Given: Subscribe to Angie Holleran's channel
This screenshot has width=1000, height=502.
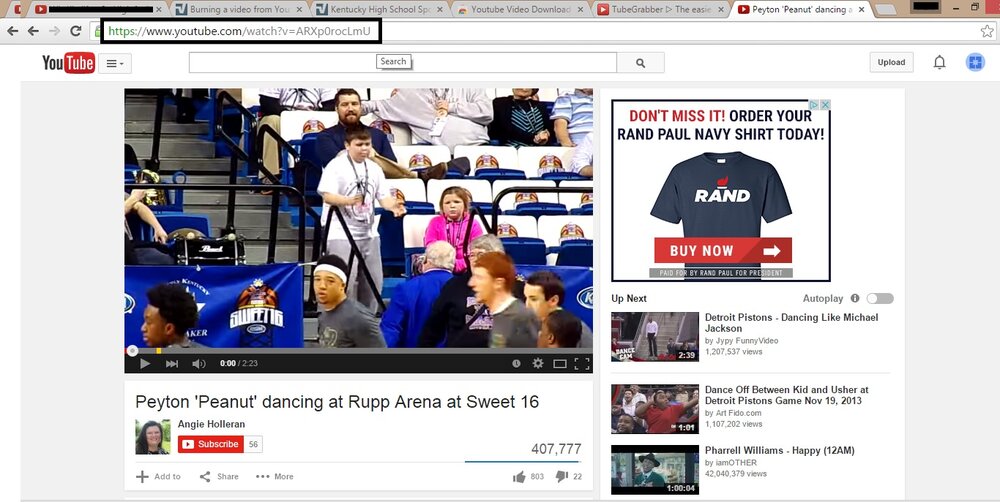Looking at the screenshot, I should tap(210, 444).
